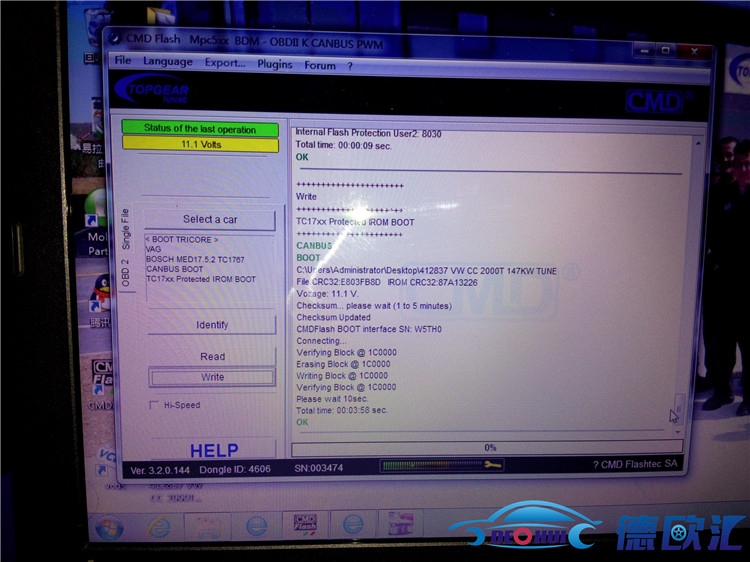
Task: Click 'Ver. 3.2.0.144' in status bar
Action: pos(160,470)
